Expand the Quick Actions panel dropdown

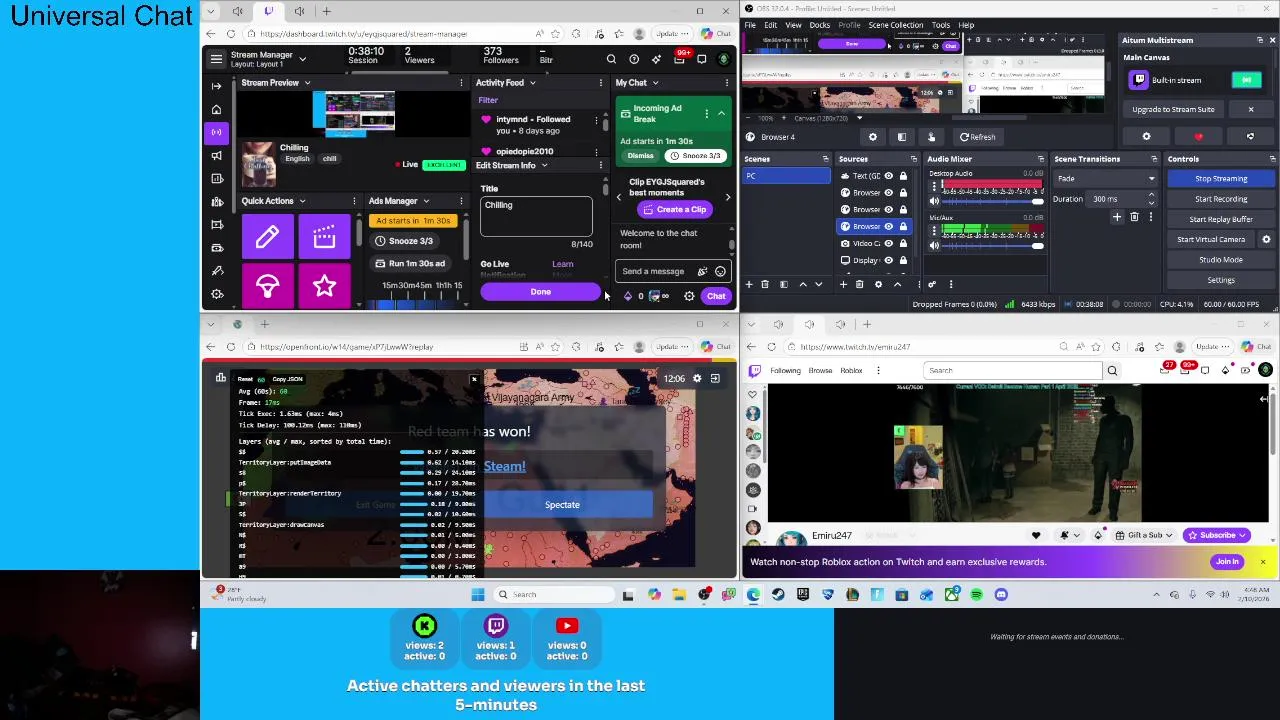coord(302,201)
